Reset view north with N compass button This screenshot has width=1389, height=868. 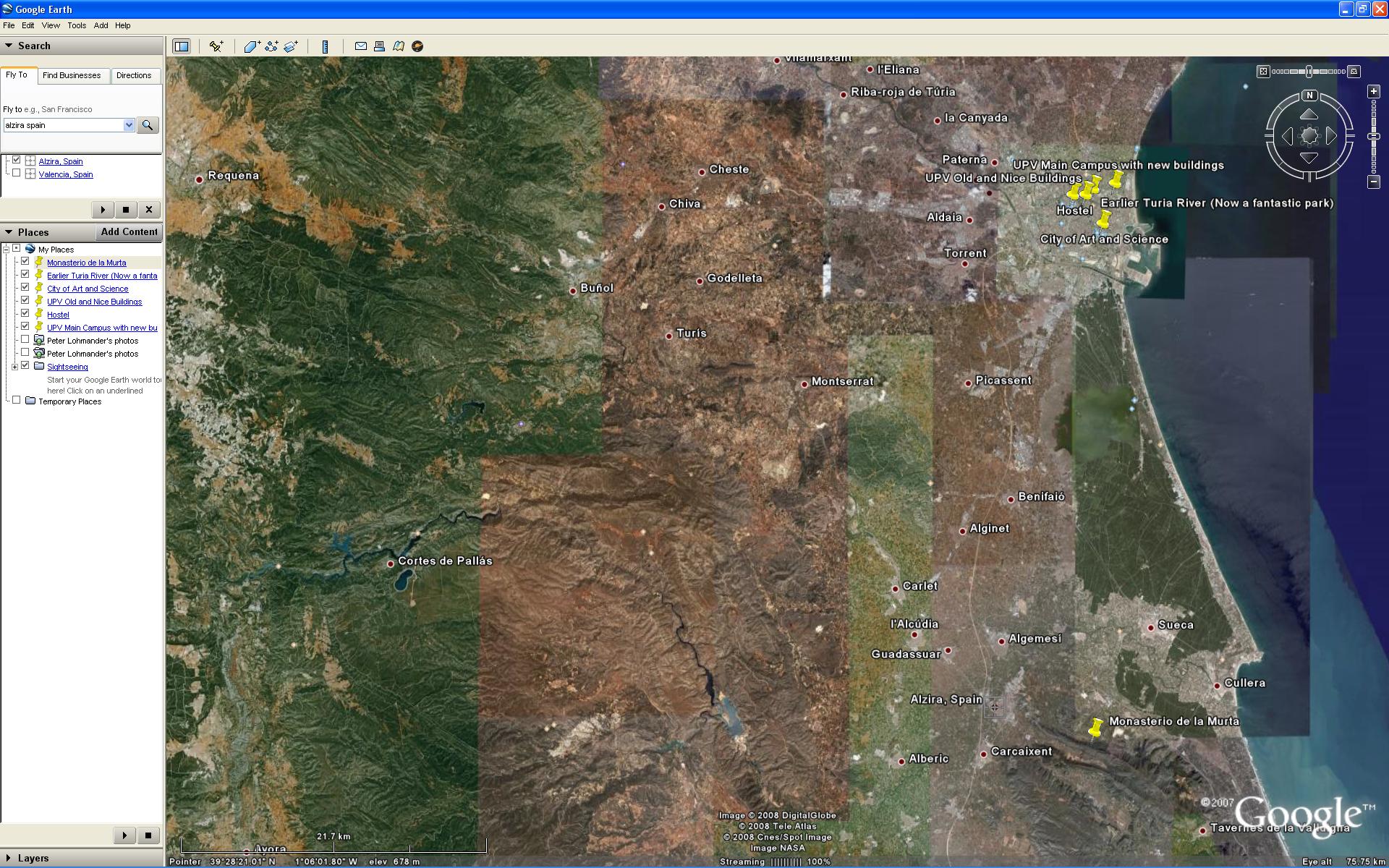pos(1309,95)
